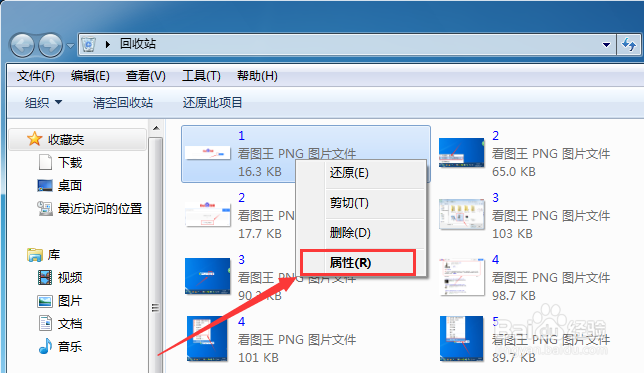Viewport: 644px width, 373px height.
Task: Expand the address bar path arrow before 回收站
Action: pos(108,44)
